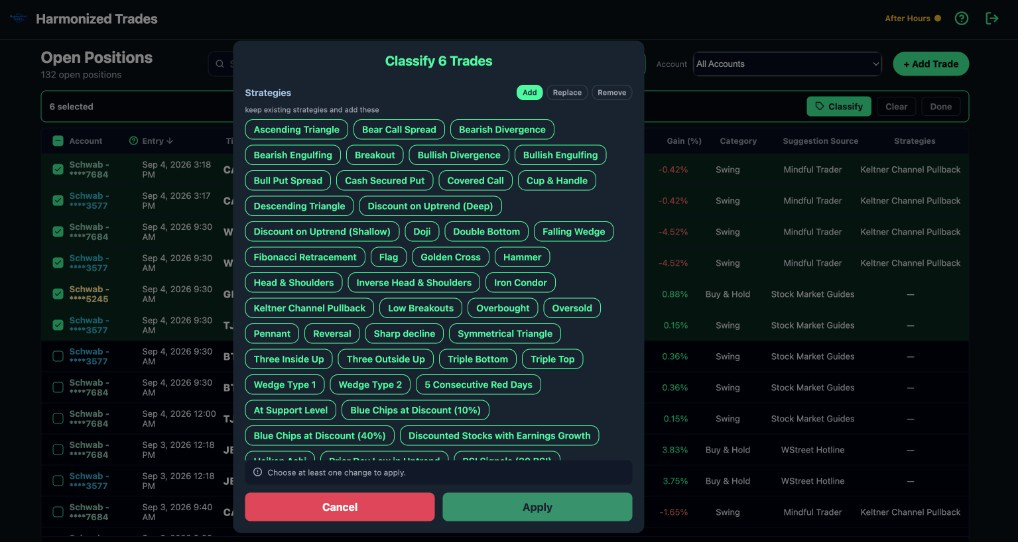Select the Symmetrical Triangle strategy
This screenshot has width=1024, height=542.
505,333
